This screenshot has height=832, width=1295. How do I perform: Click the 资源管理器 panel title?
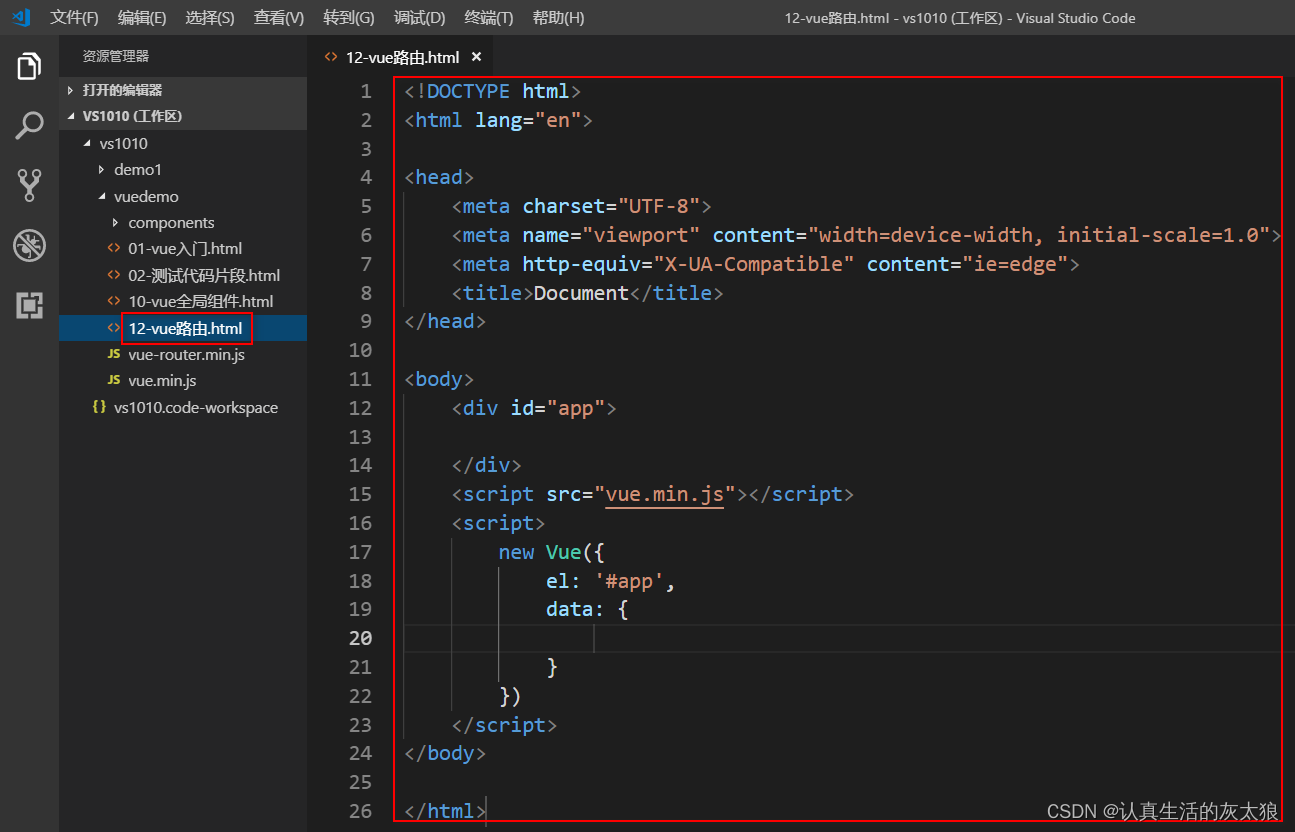pos(116,57)
